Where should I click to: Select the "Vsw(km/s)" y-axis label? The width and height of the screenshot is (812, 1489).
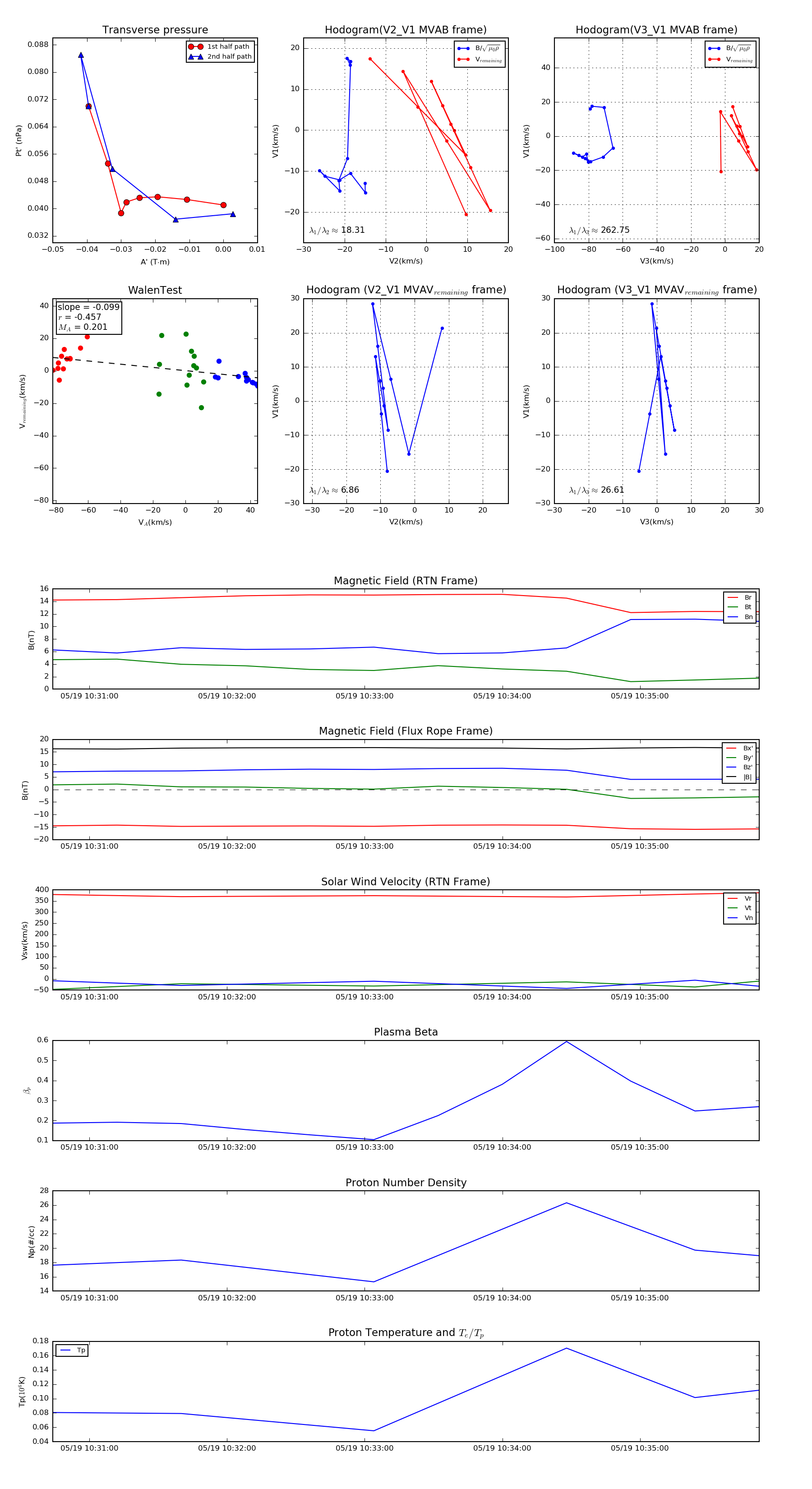(x=24, y=940)
